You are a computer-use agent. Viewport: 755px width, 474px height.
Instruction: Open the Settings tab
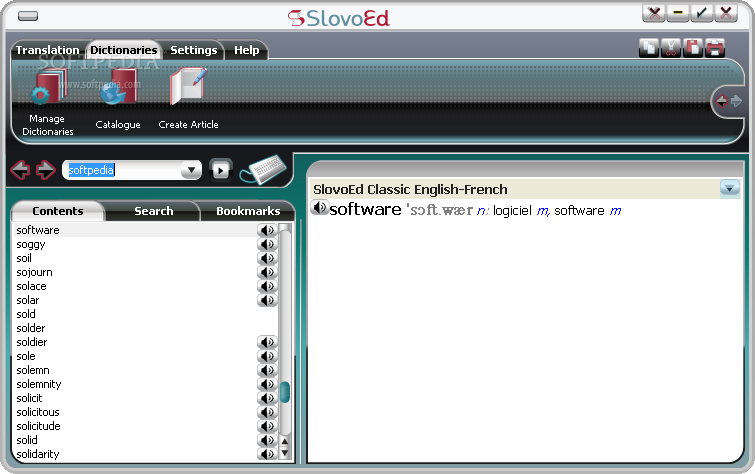point(194,50)
